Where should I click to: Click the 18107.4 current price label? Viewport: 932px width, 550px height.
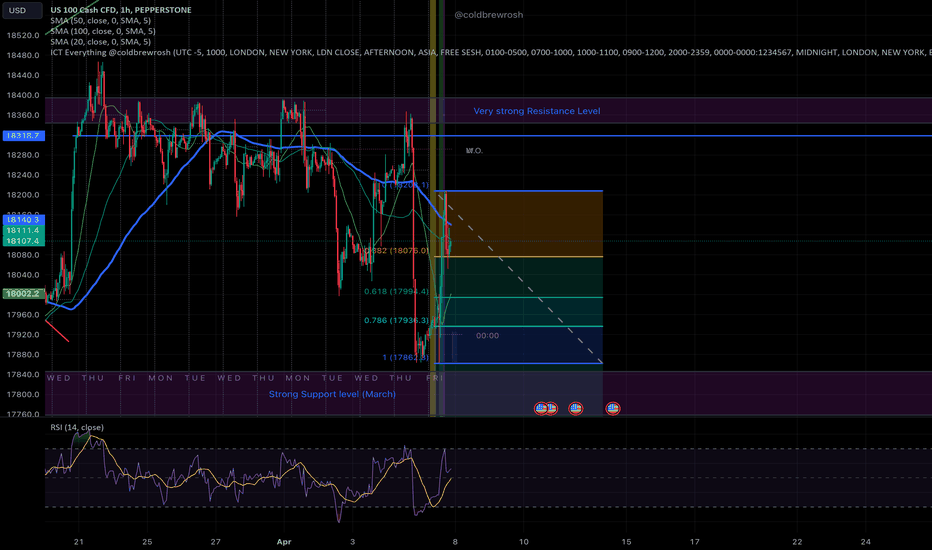(x=23, y=241)
